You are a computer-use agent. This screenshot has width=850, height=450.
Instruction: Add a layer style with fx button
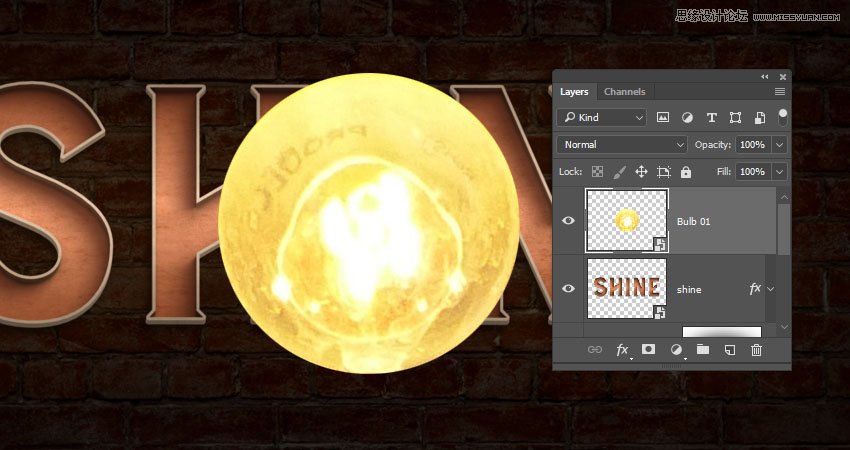pos(622,350)
